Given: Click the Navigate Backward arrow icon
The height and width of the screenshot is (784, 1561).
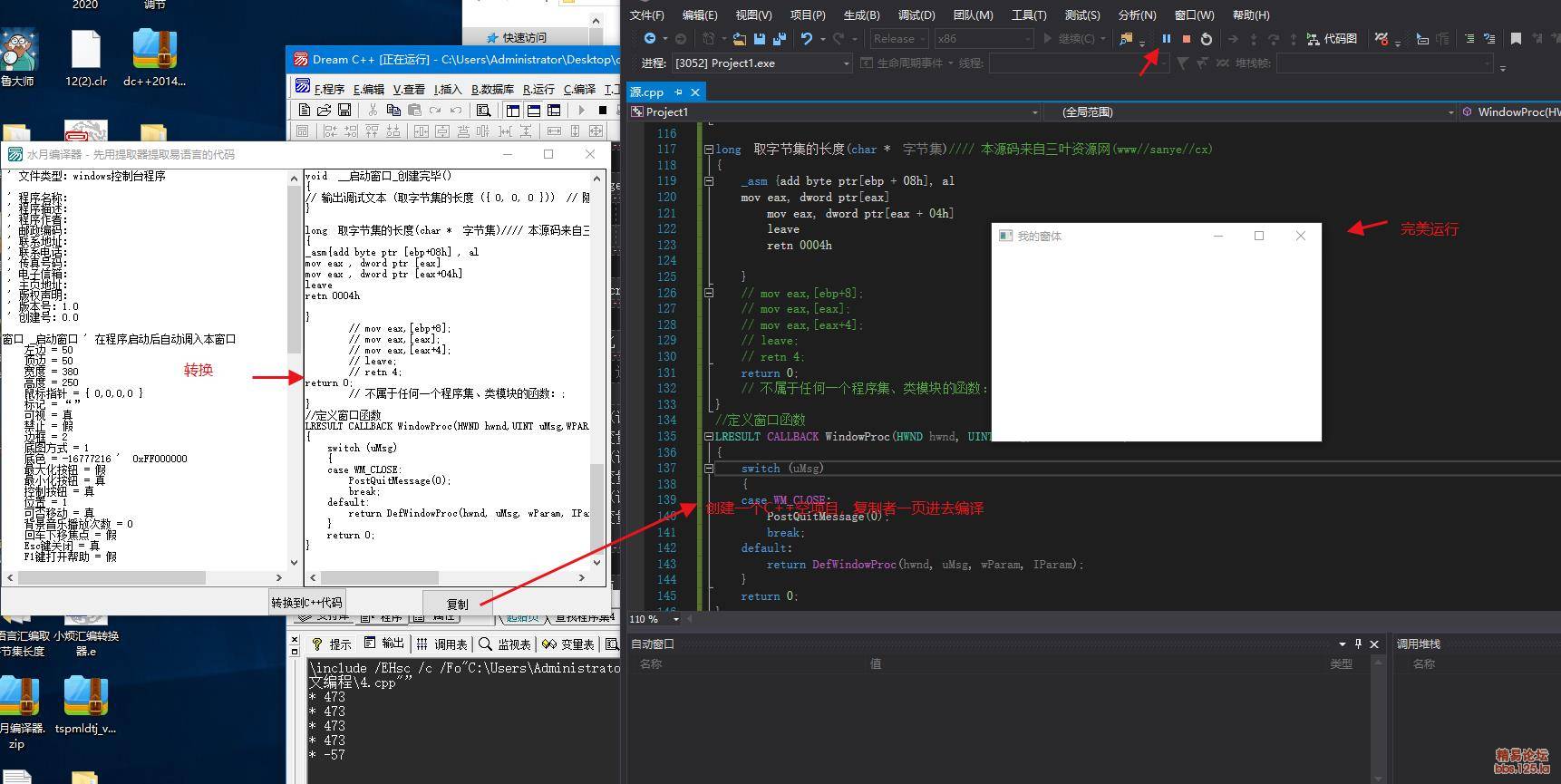Looking at the screenshot, I should [x=650, y=39].
